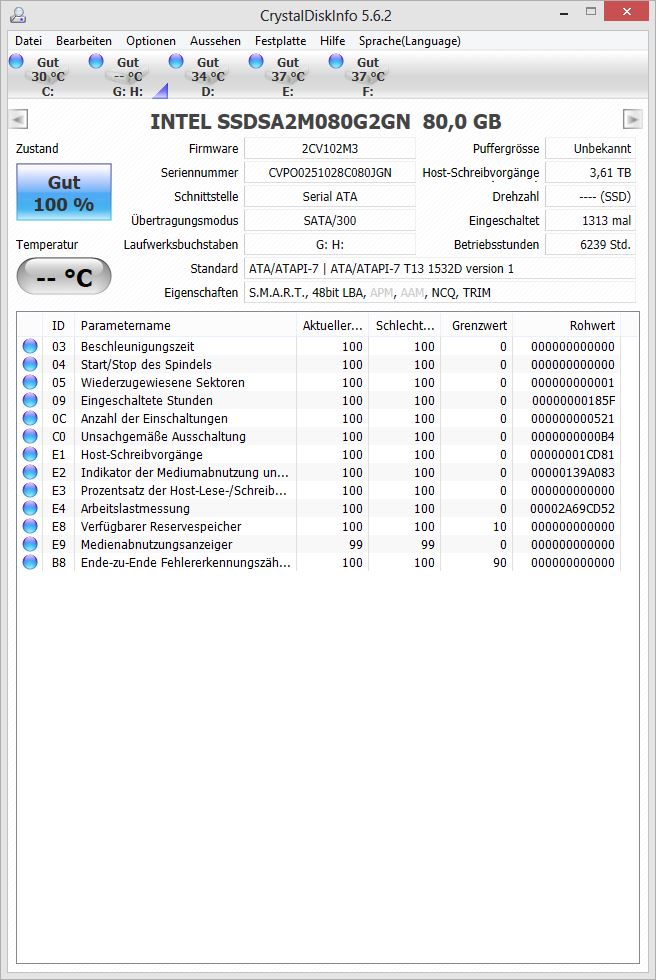
Task: Go to next disk with right arrow
Action: click(x=632, y=119)
